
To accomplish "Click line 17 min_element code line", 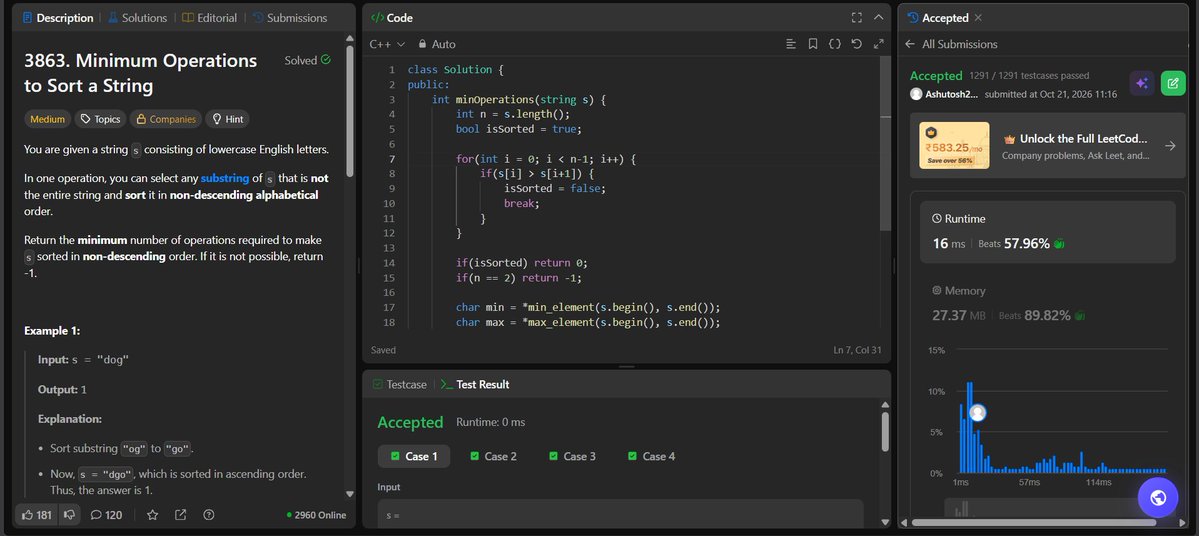I will point(589,307).
